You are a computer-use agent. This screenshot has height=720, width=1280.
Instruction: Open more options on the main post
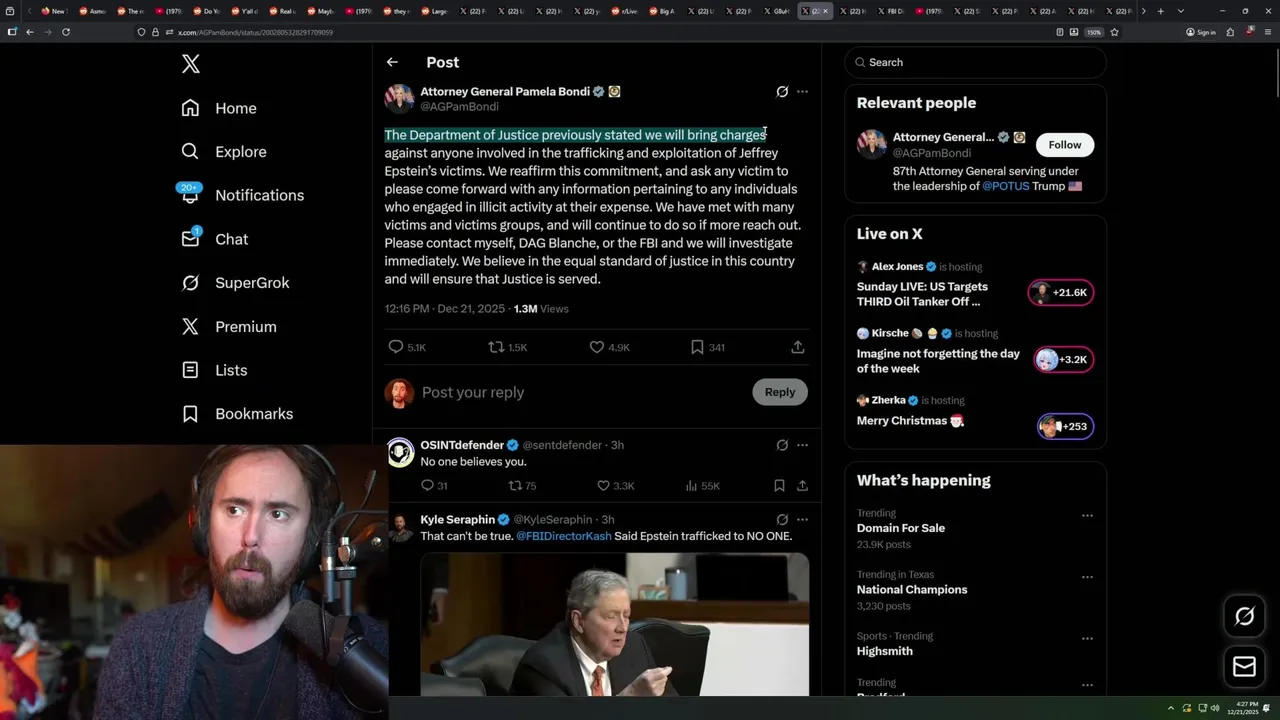pos(802,92)
